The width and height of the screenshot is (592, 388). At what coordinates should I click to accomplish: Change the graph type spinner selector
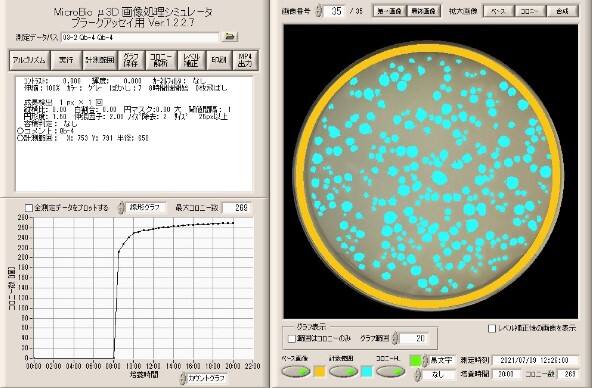tap(121, 208)
